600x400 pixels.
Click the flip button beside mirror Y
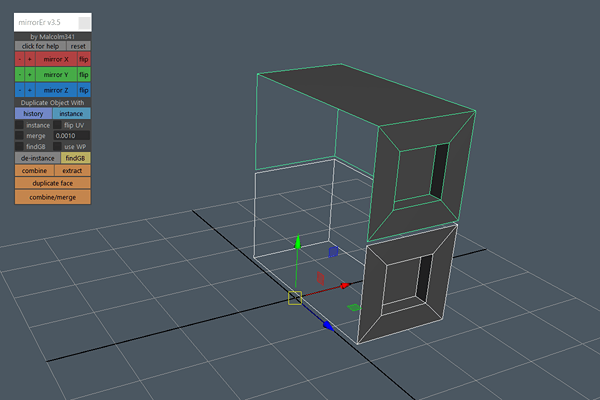coord(84,75)
